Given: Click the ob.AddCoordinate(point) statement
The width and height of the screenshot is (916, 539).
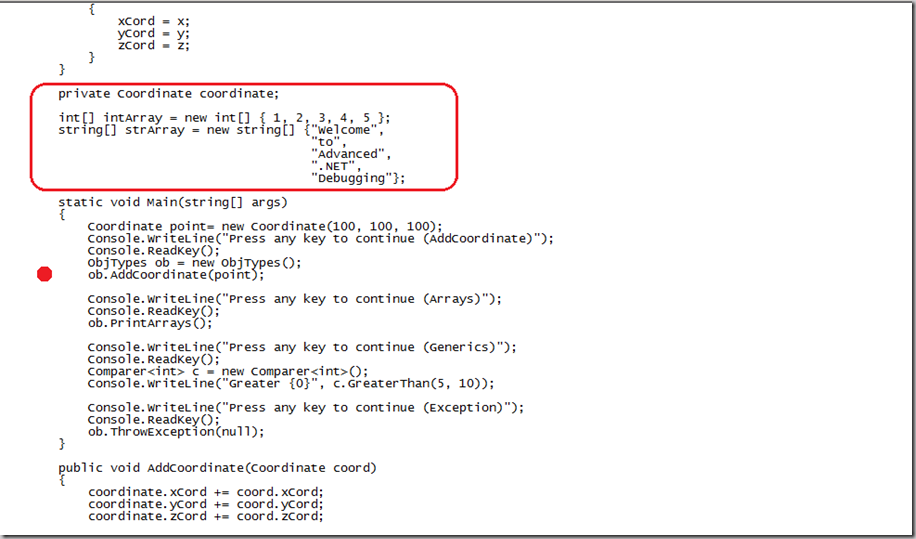Looking at the screenshot, I should 175,275.
